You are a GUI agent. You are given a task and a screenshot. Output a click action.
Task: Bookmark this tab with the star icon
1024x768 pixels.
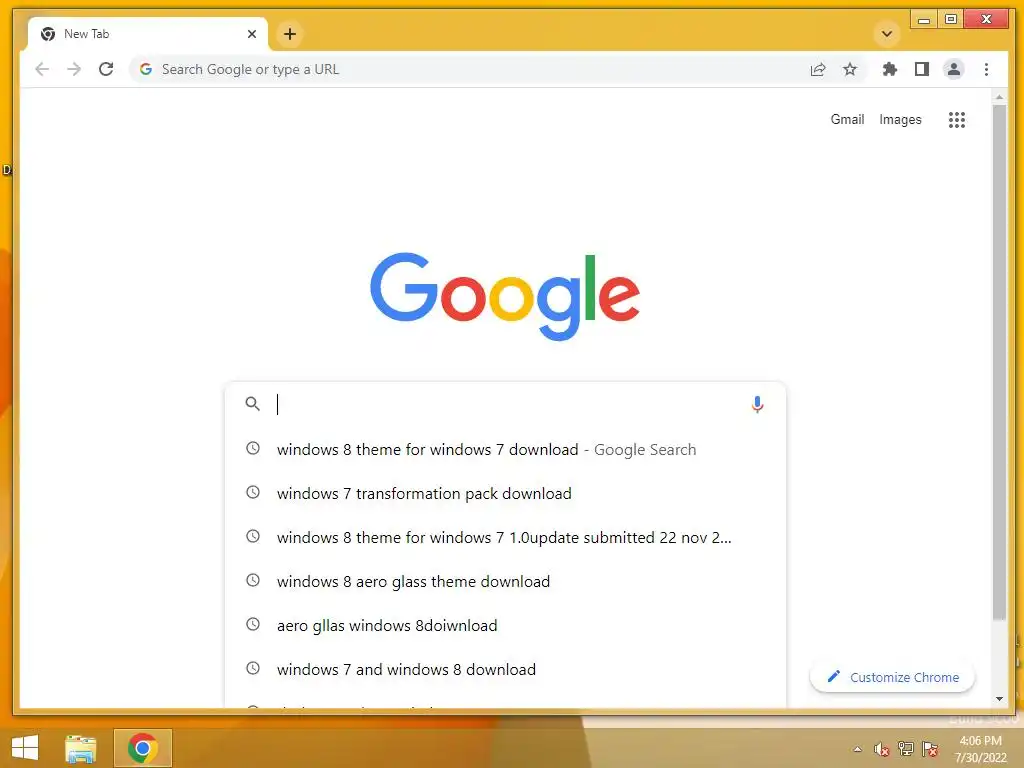click(x=850, y=69)
